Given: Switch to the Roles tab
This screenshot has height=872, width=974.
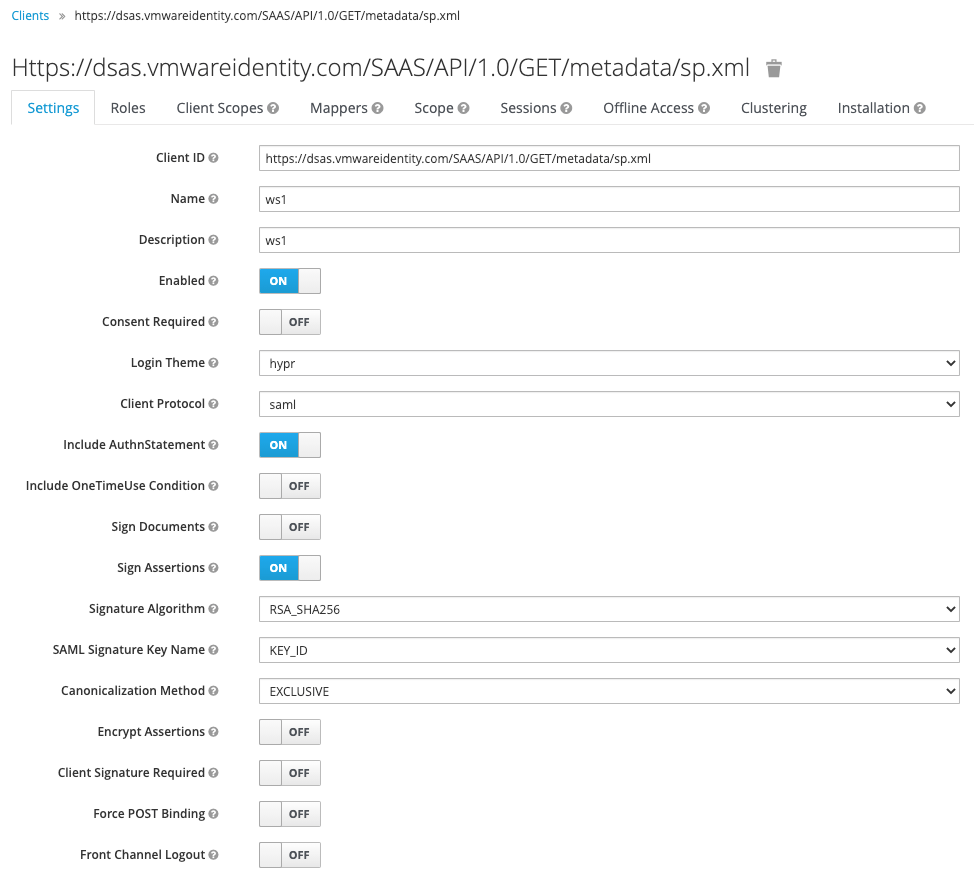Looking at the screenshot, I should pos(128,108).
